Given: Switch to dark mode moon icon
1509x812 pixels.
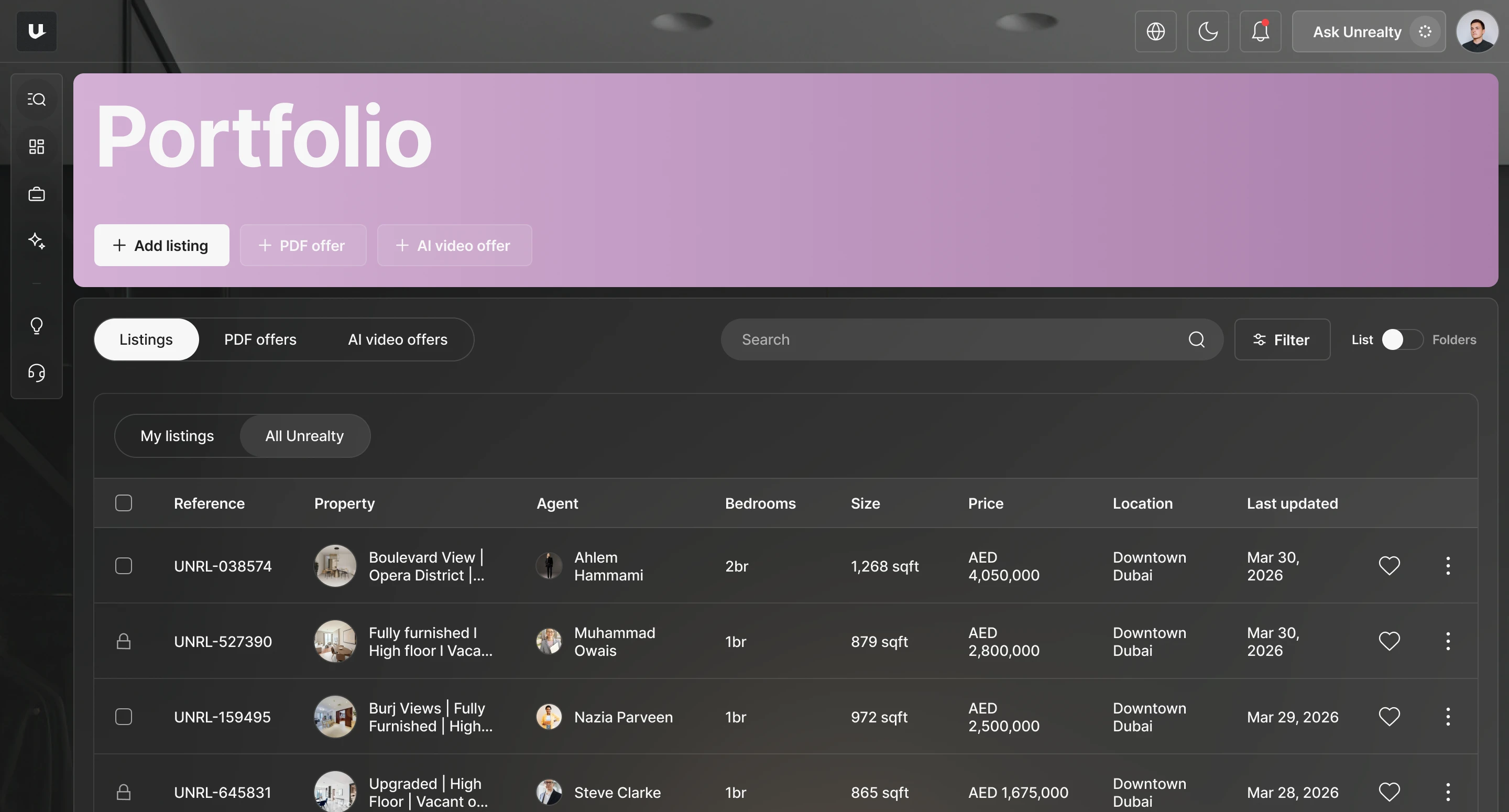Looking at the screenshot, I should coord(1208,31).
